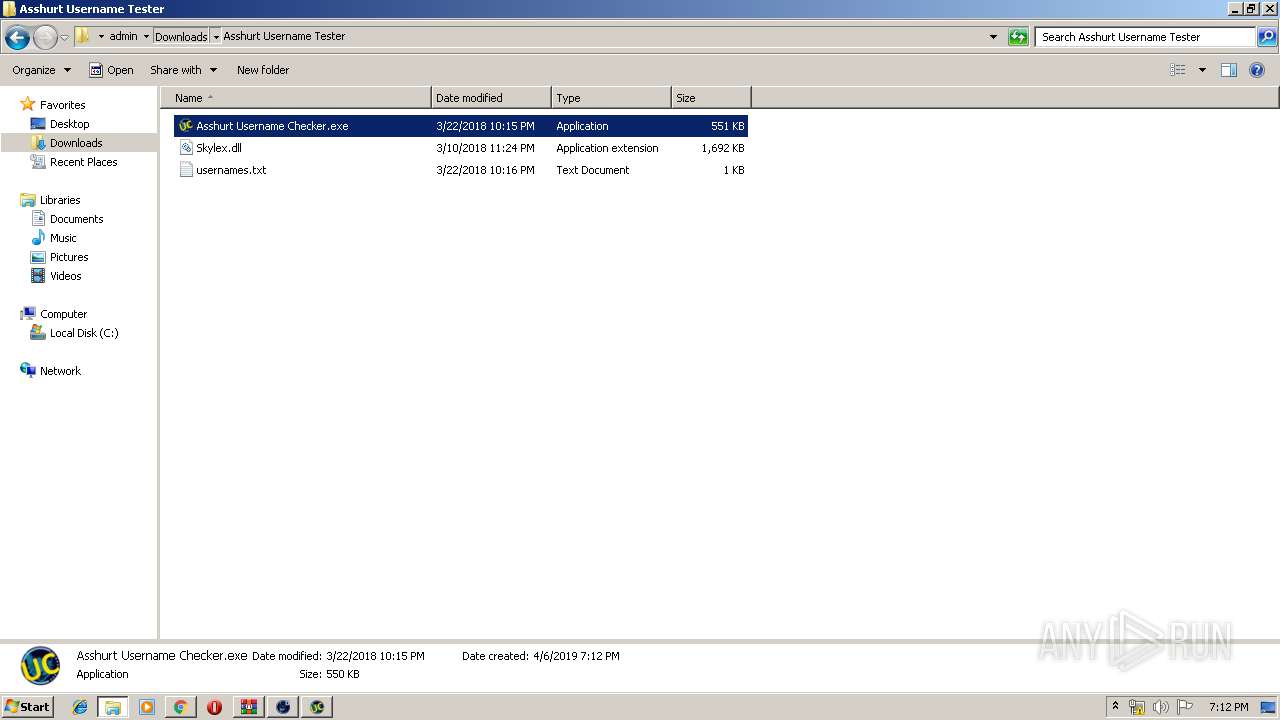Click the Downloads breadcrumb in the address bar
The height and width of the screenshot is (720, 1280).
point(181,37)
